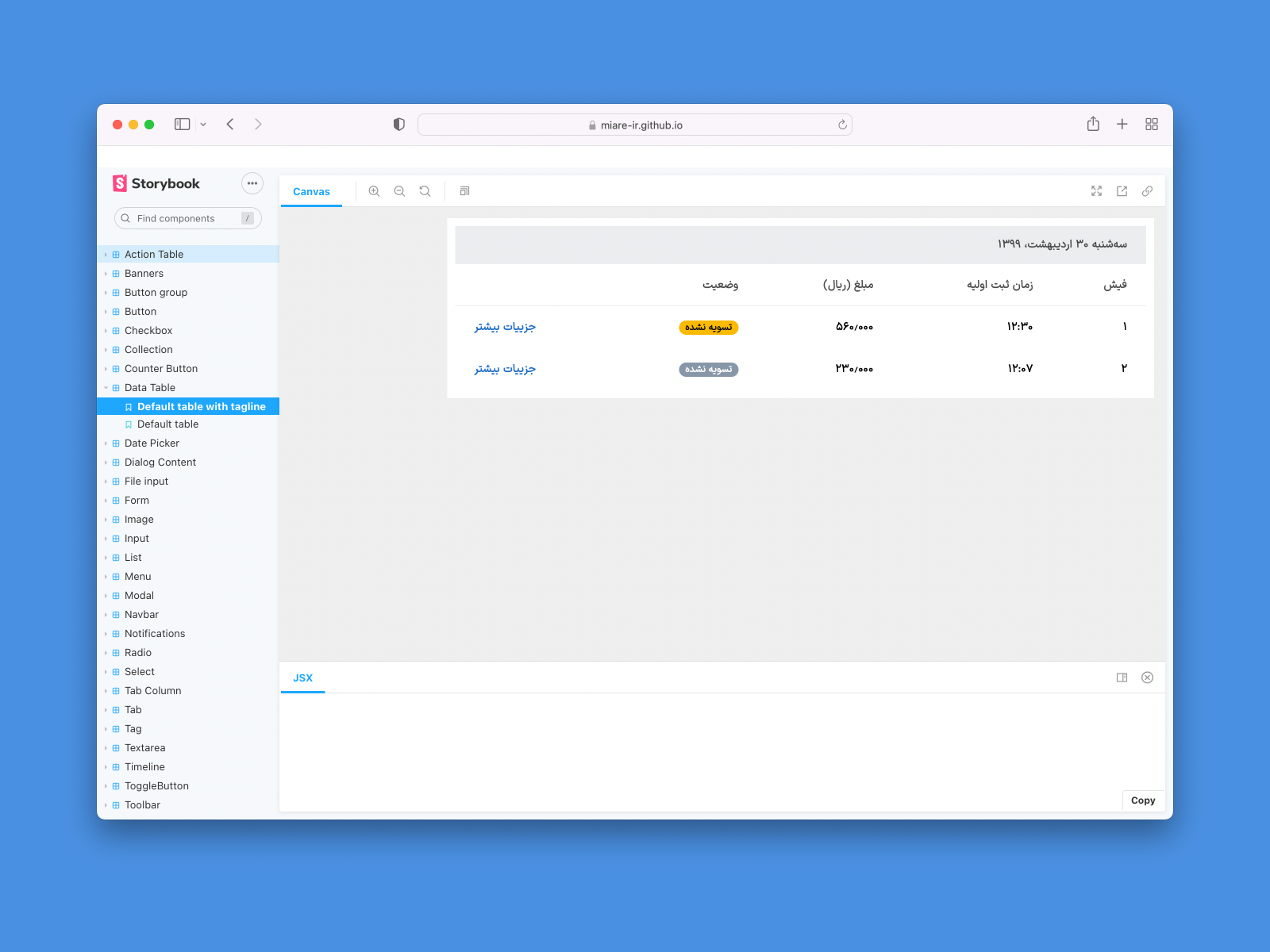Open the Menu component

[188, 576]
